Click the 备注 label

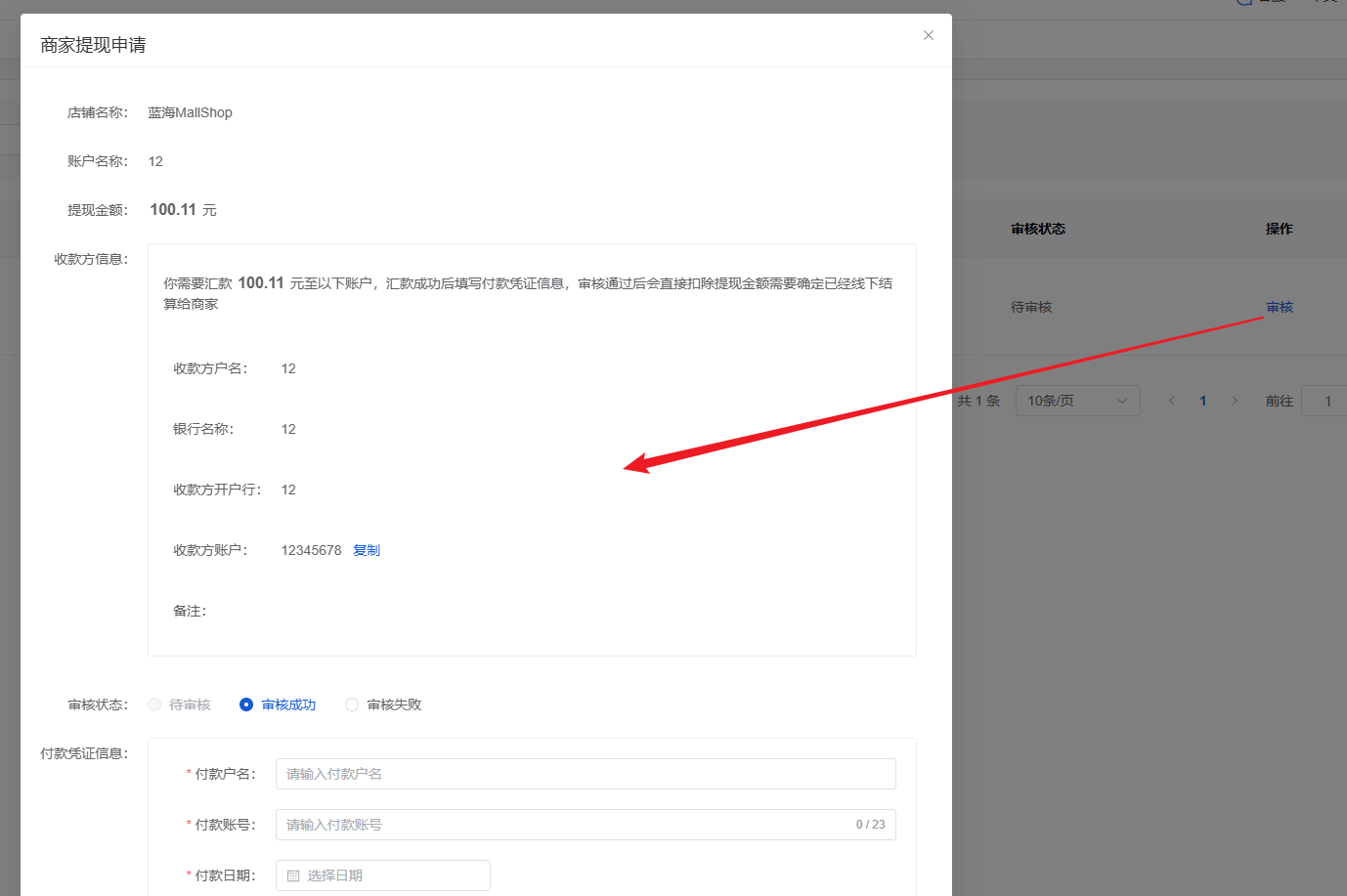pyautogui.click(x=190, y=611)
